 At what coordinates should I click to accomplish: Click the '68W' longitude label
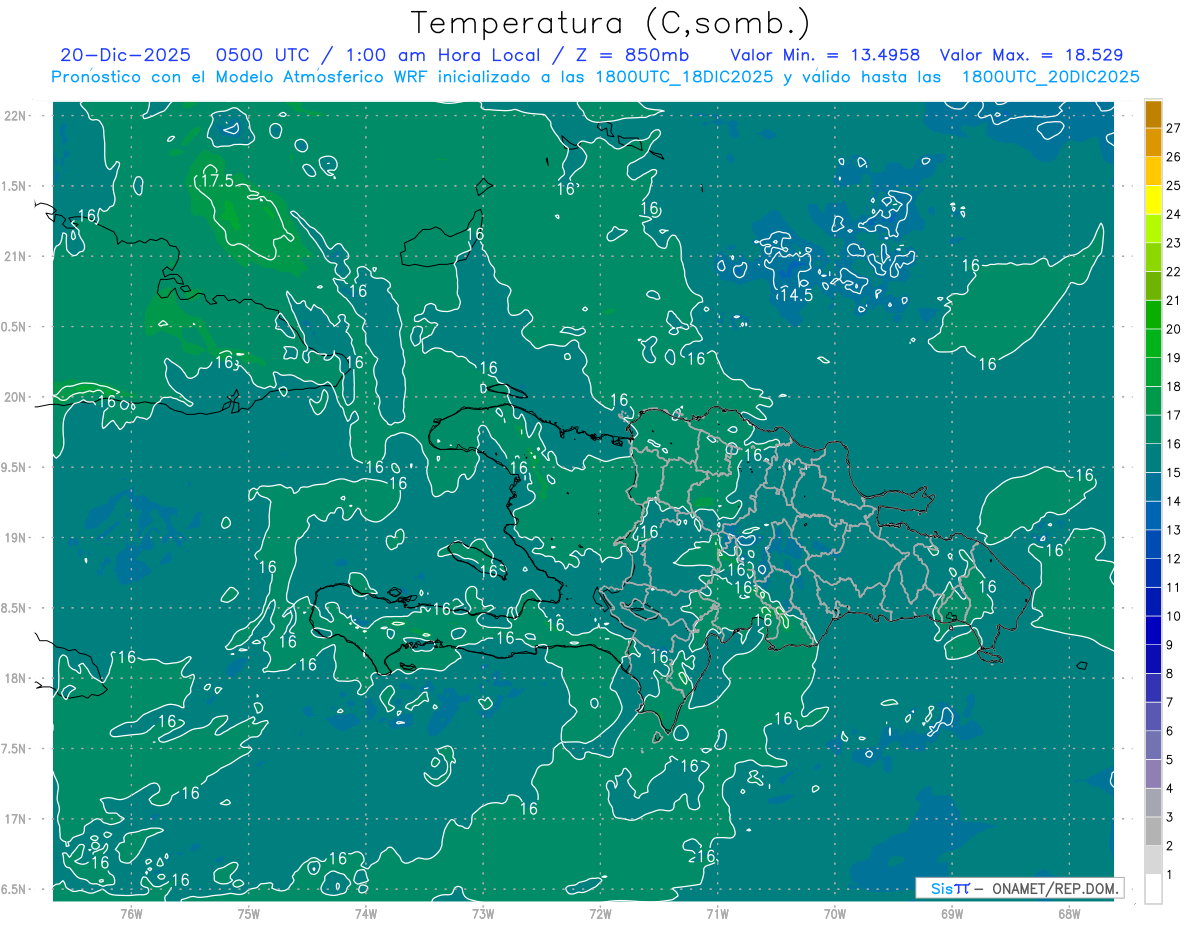click(x=1069, y=913)
